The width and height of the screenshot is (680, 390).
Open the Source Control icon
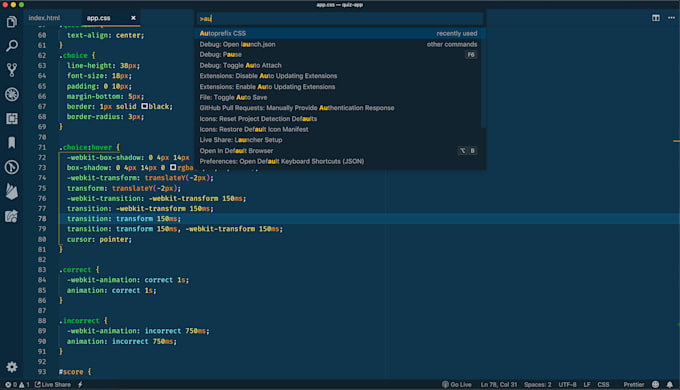pyautogui.click(x=12, y=70)
